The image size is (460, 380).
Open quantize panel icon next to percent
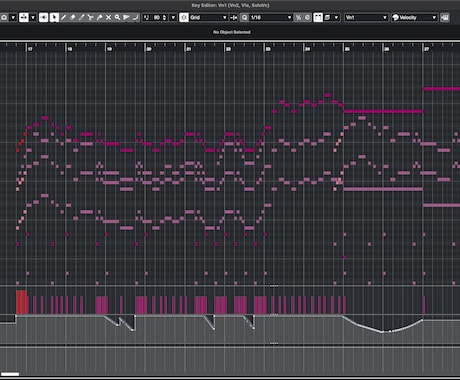click(x=307, y=17)
